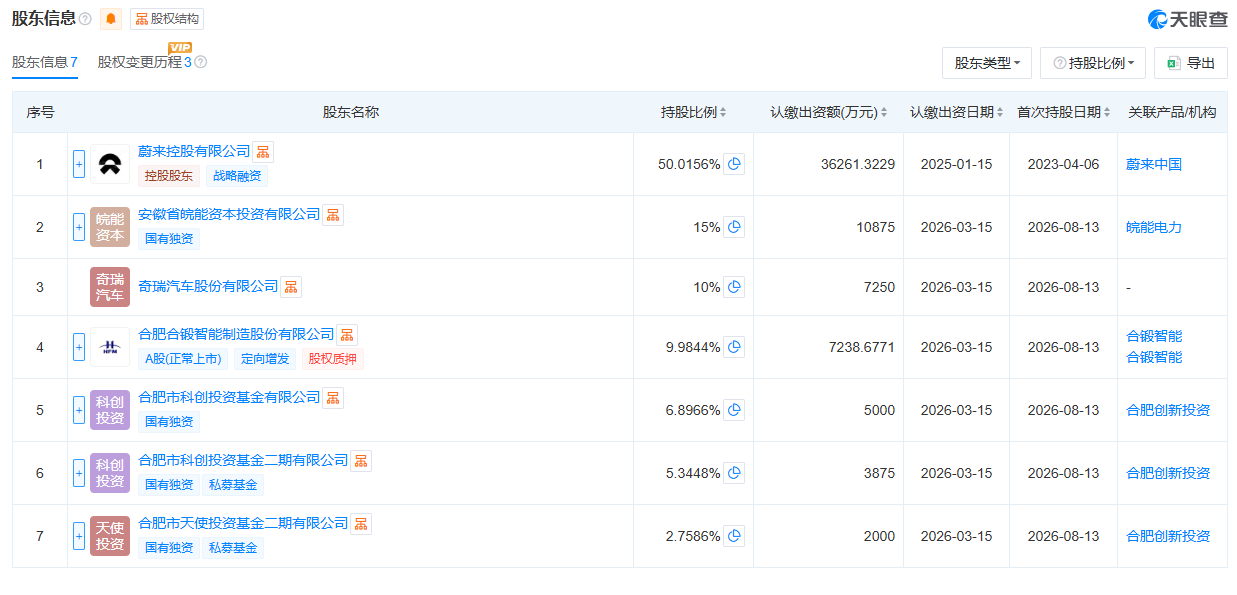Open the 股权结构 button

(x=167, y=19)
